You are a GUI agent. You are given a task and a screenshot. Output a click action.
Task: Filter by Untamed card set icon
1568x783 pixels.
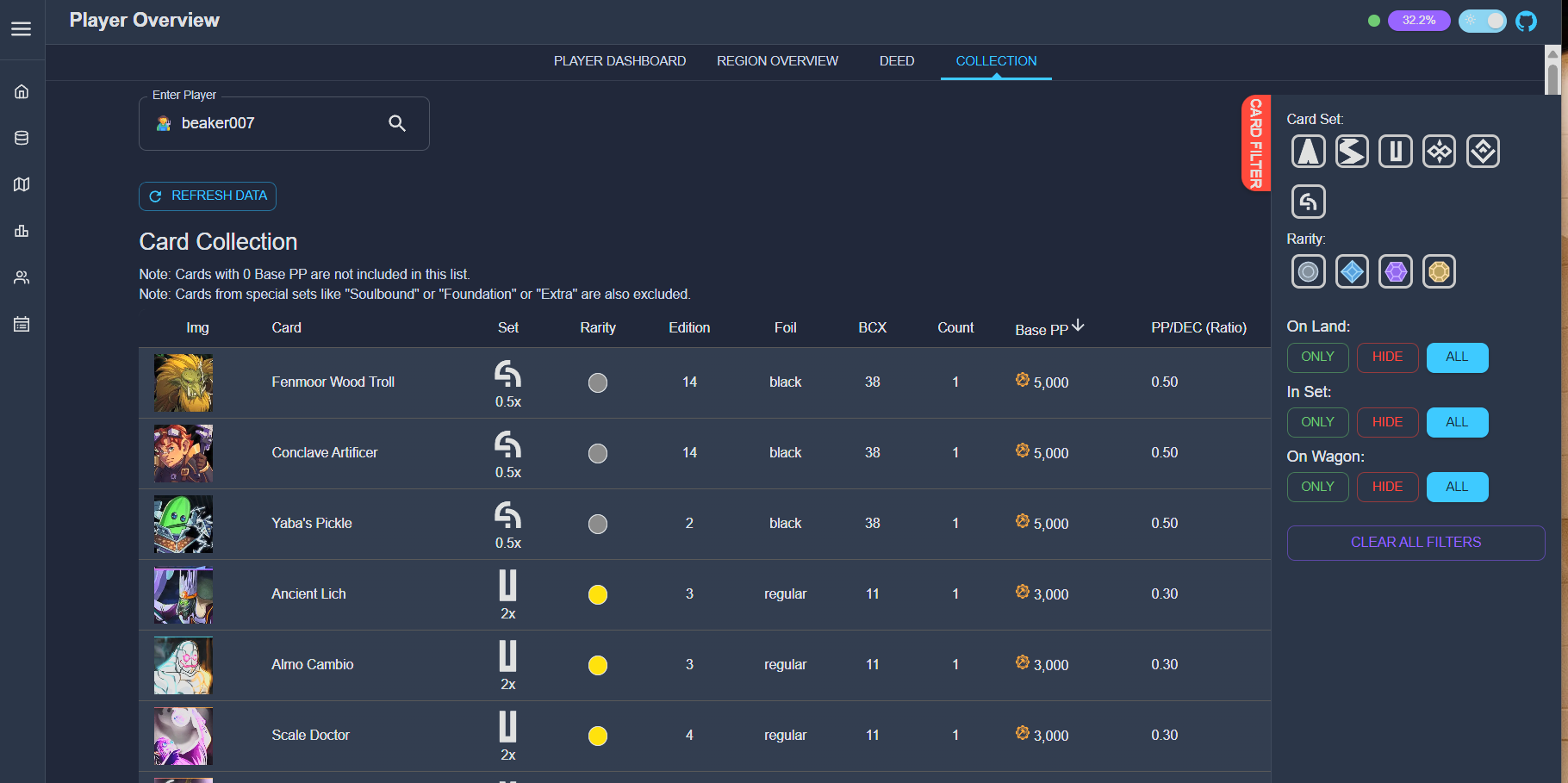pos(1396,152)
